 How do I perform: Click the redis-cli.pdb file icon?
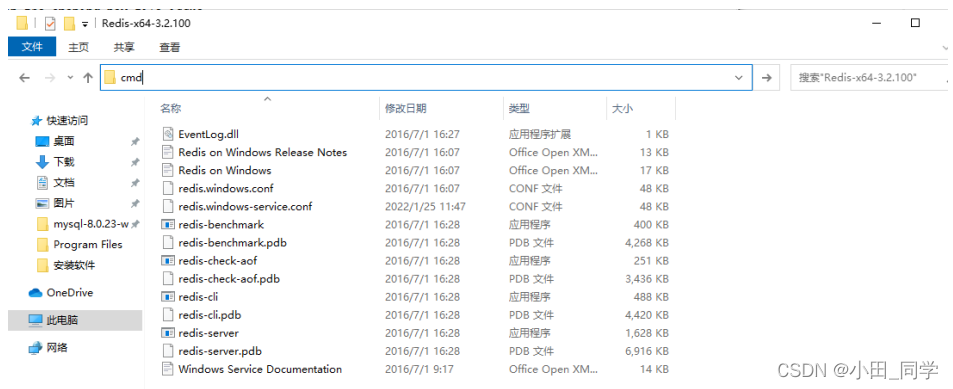[x=168, y=315]
